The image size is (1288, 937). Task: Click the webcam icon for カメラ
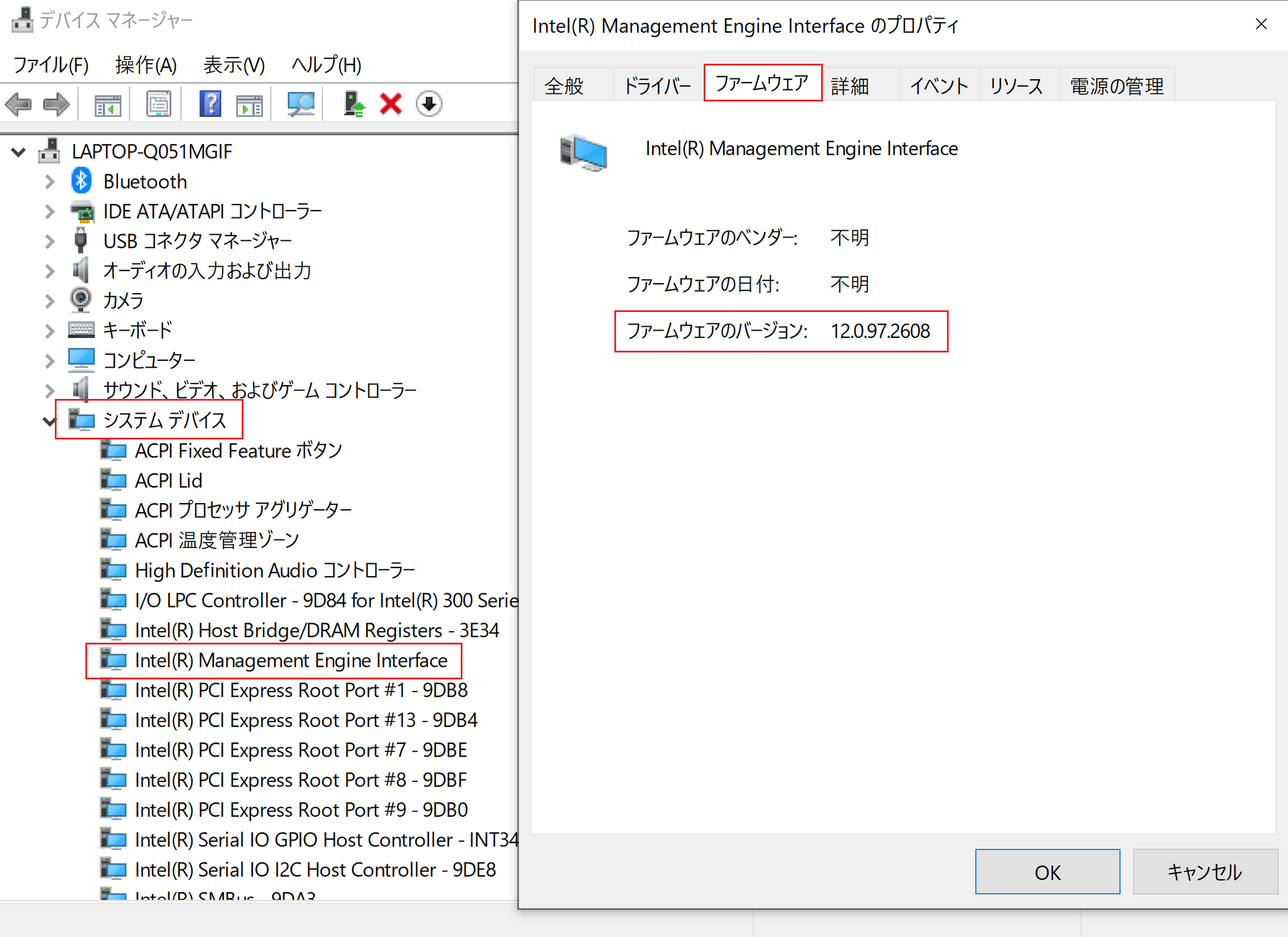click(80, 300)
